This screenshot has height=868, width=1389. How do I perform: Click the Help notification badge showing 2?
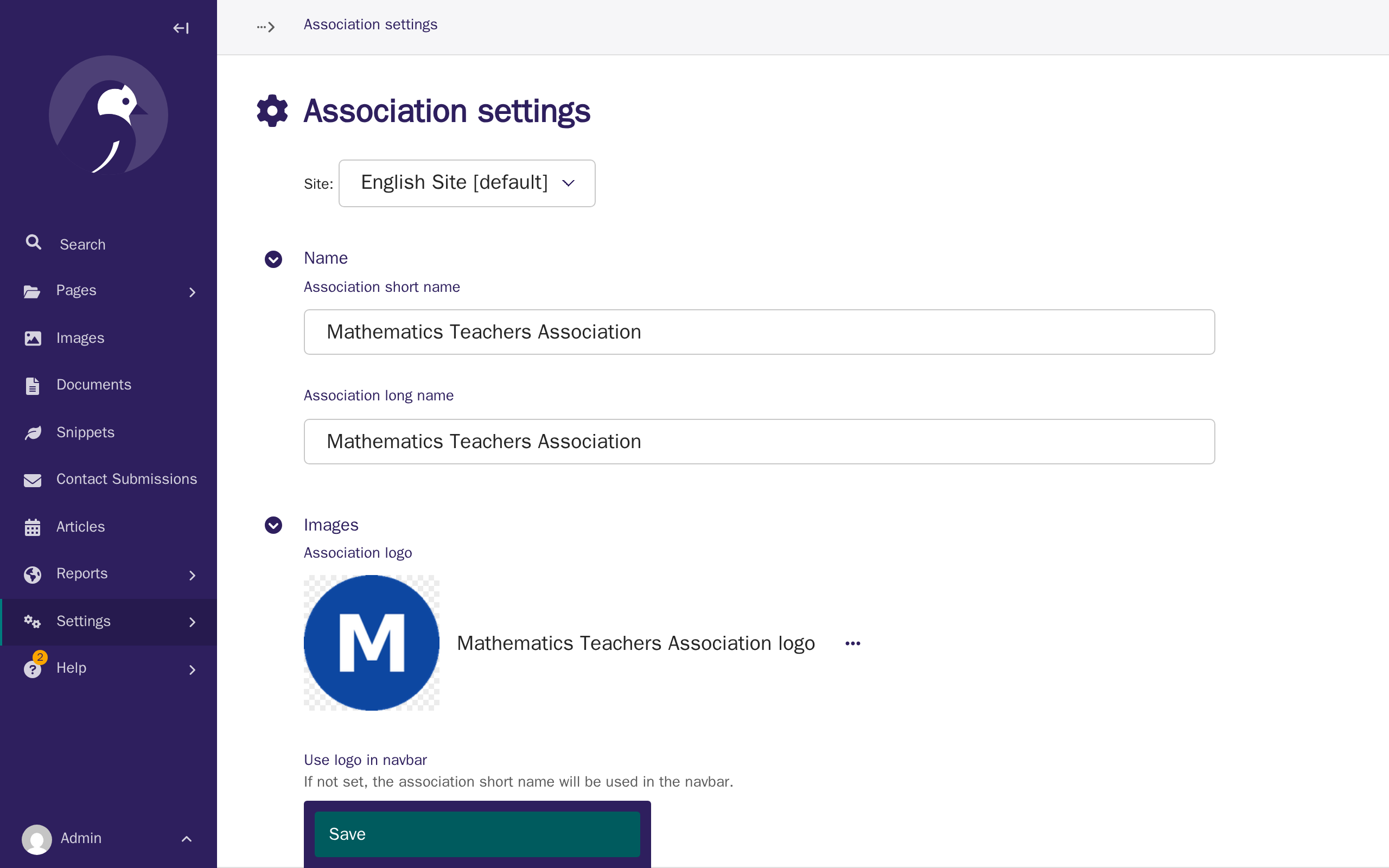[x=40, y=658]
